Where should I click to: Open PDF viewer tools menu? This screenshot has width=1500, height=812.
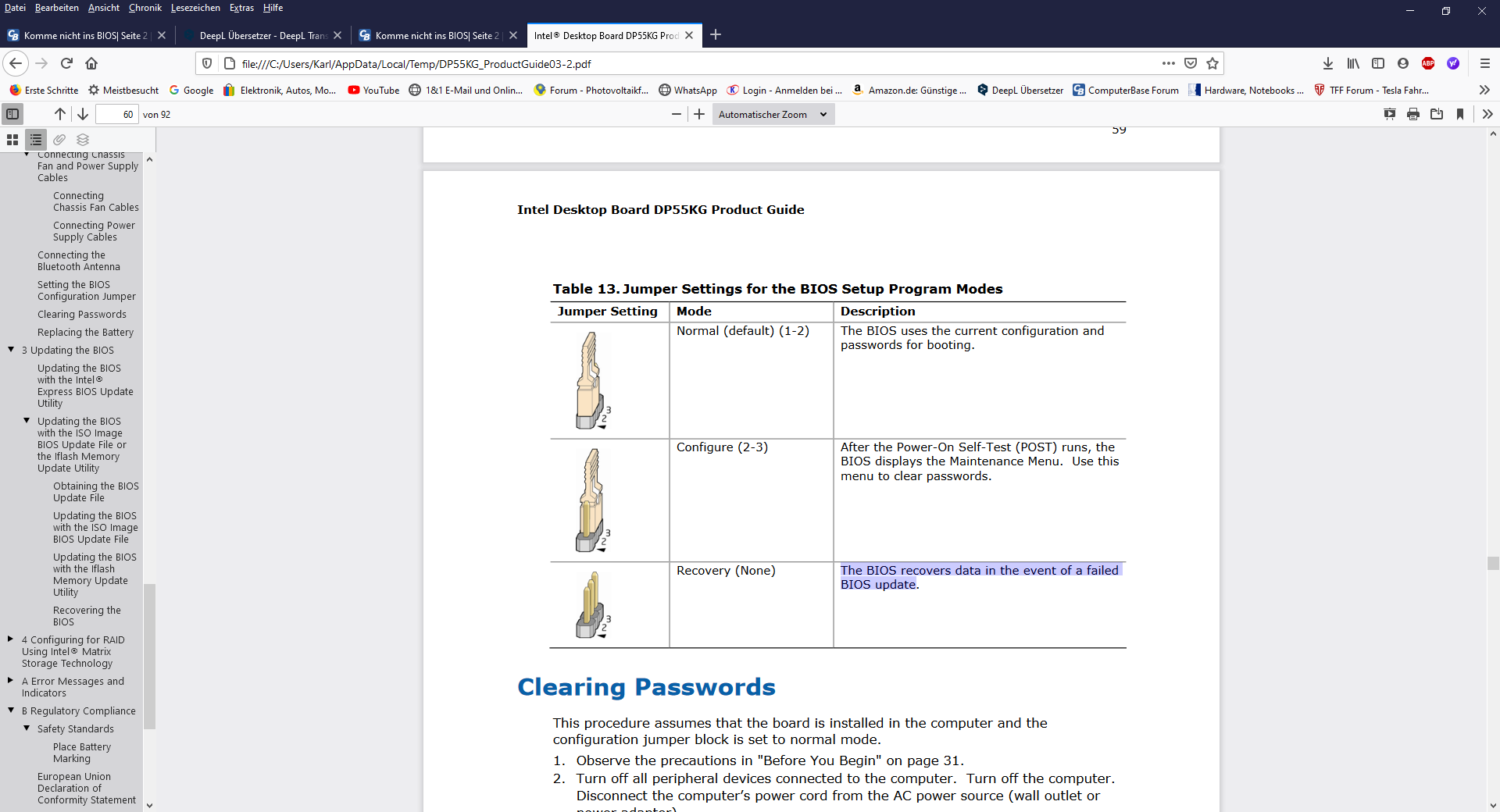coord(1487,114)
